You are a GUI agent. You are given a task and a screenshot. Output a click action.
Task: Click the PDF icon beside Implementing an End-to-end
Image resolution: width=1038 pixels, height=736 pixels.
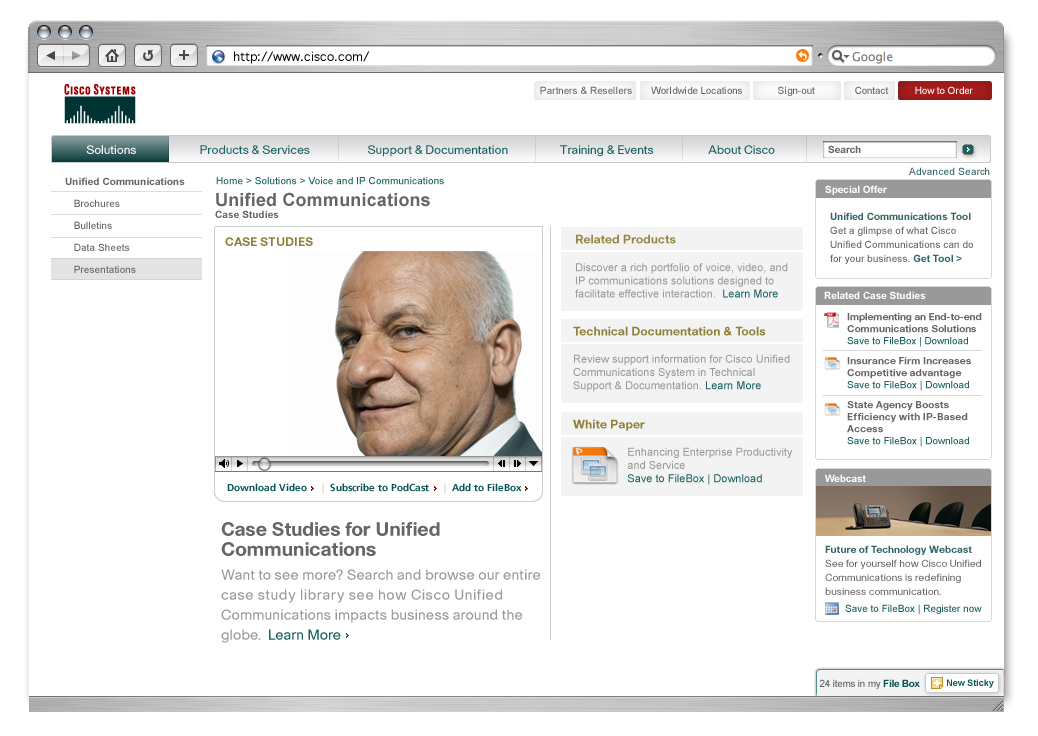tap(831, 320)
